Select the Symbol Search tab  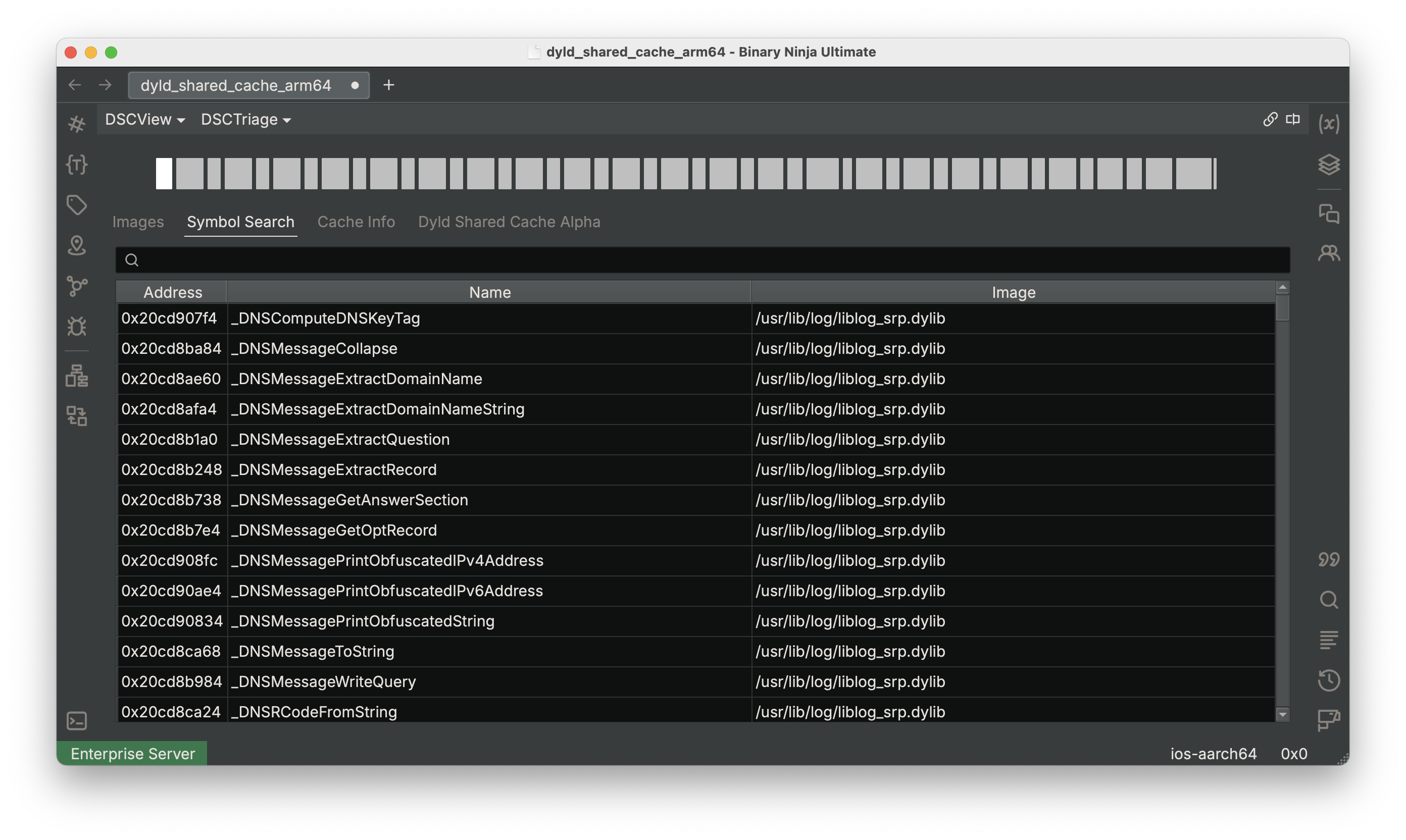pos(241,222)
